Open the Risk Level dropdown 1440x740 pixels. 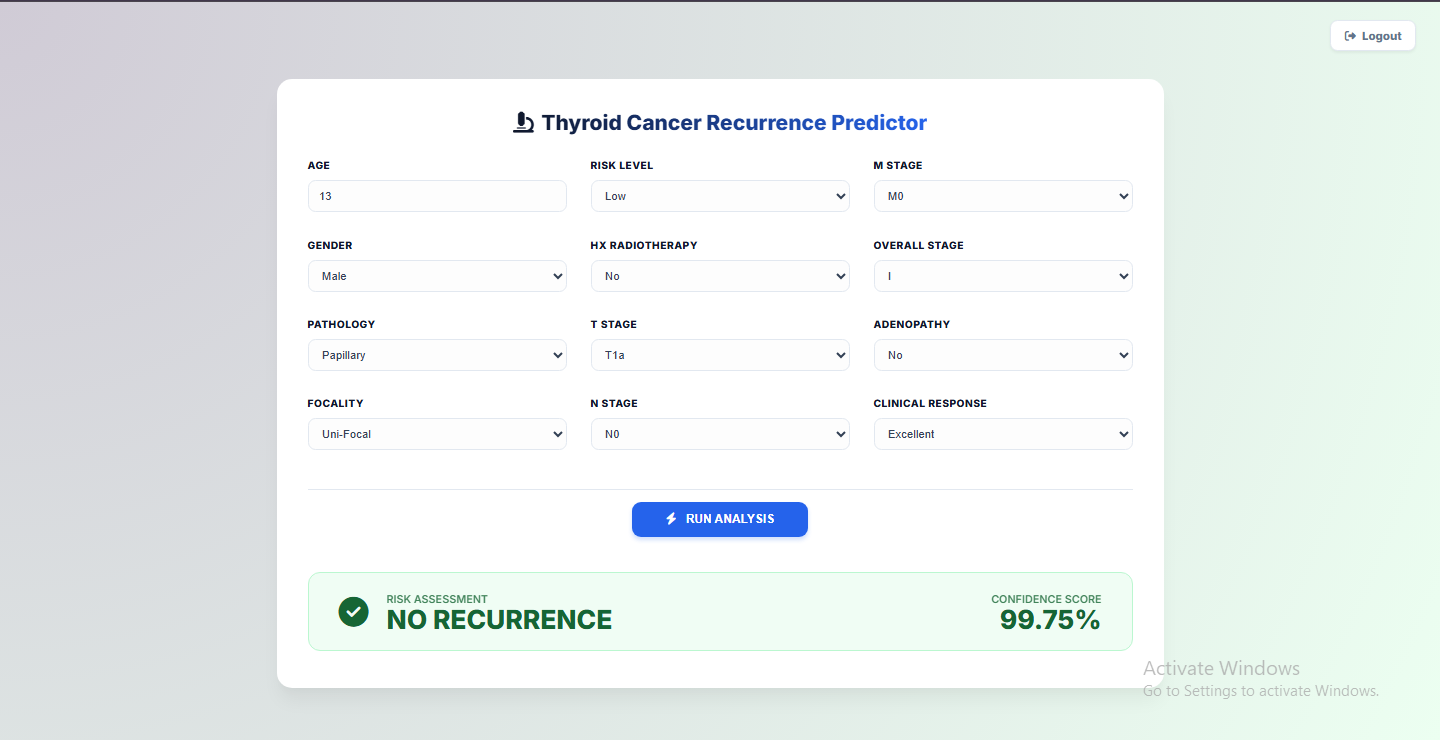click(720, 196)
